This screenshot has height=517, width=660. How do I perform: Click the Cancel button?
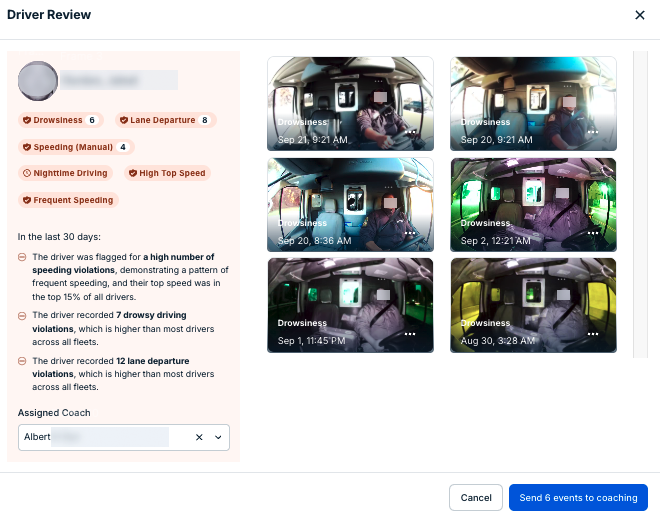(475, 498)
